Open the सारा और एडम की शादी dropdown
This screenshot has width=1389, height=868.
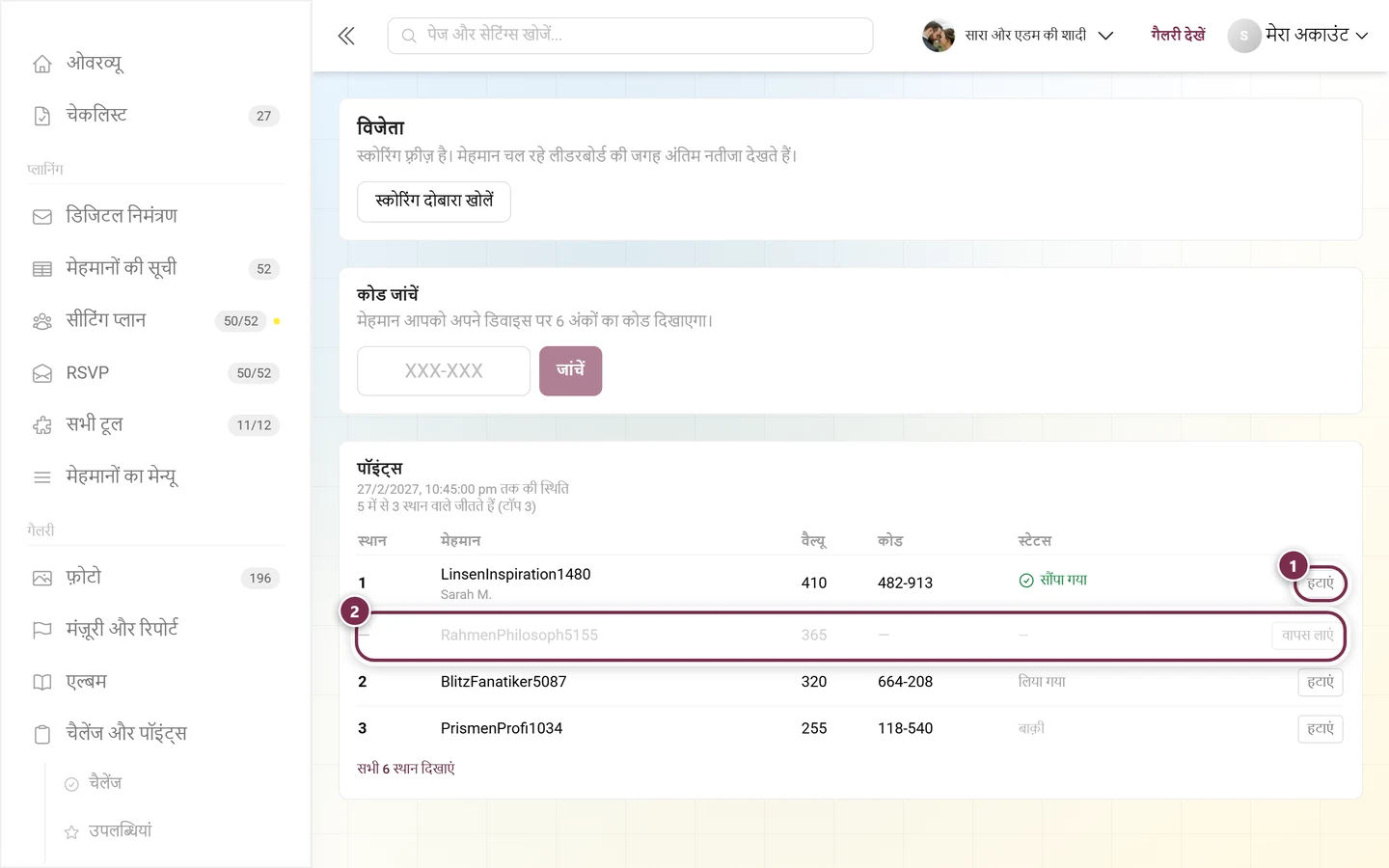click(1019, 36)
